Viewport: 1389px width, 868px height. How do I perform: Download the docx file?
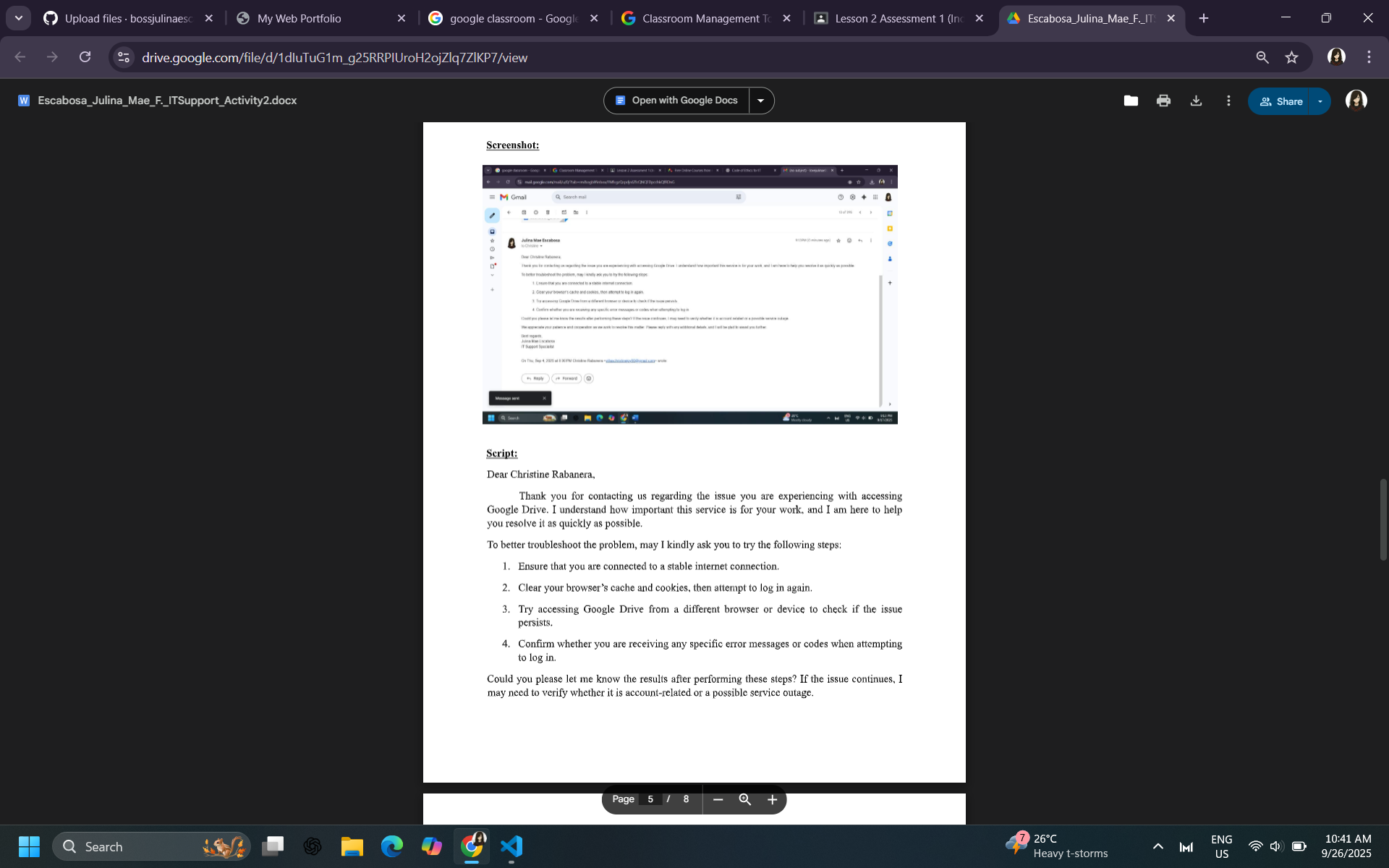pos(1196,101)
